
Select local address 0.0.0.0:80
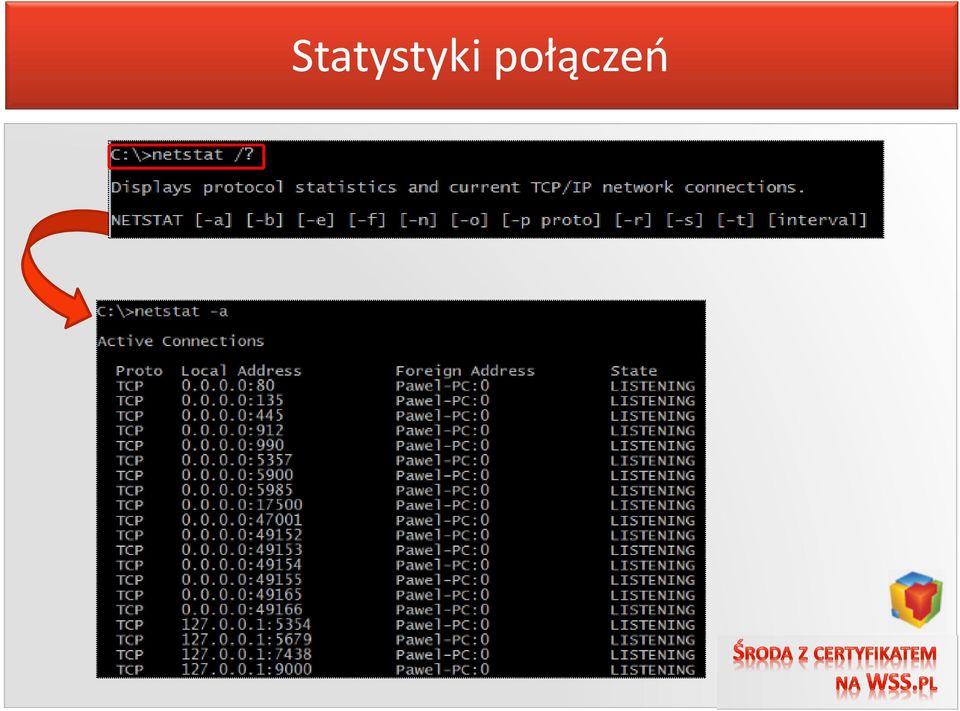[228, 386]
